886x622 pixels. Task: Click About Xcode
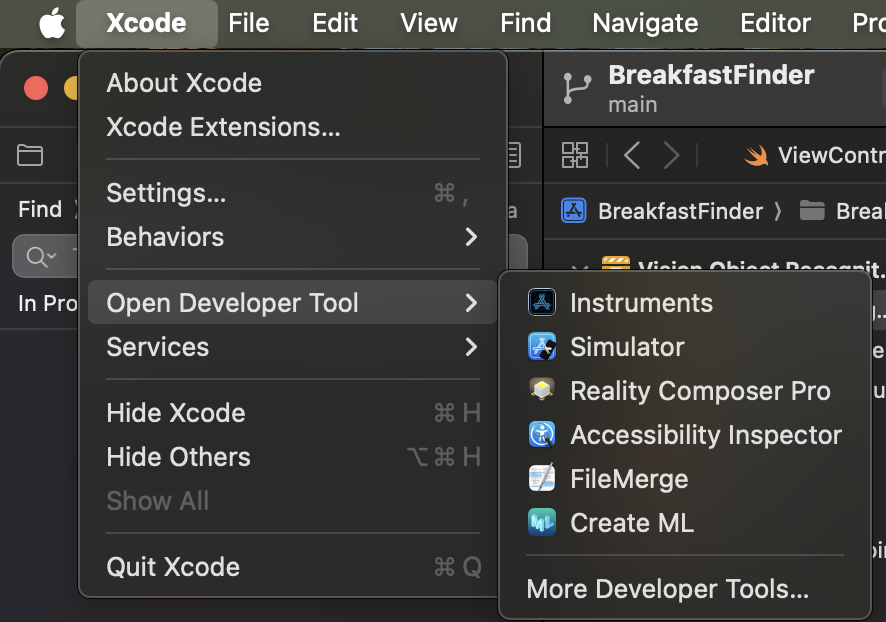coord(184,83)
